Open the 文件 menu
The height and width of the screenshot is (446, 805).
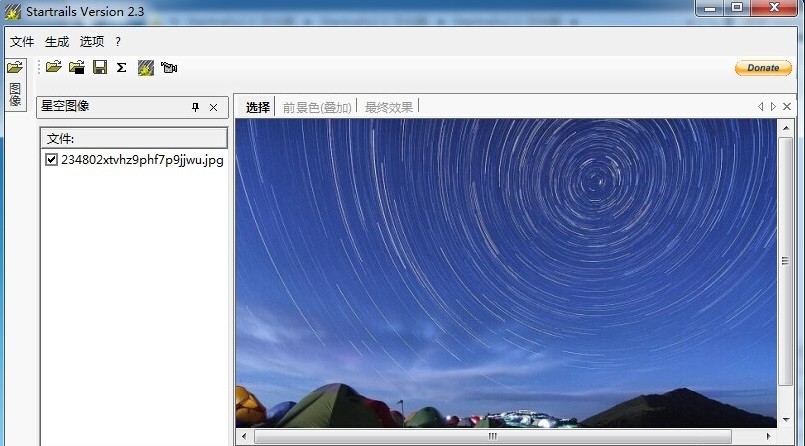22,42
